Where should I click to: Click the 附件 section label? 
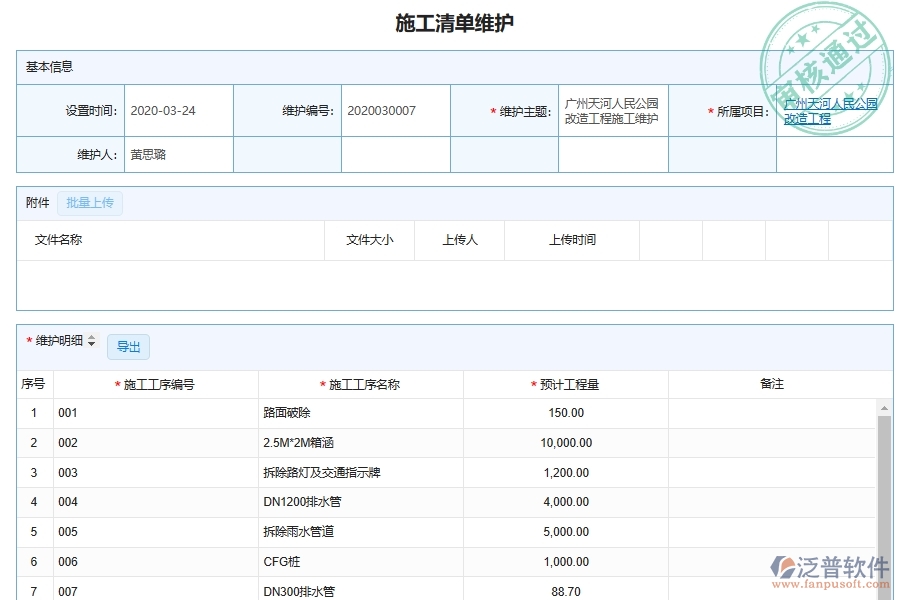(x=37, y=202)
